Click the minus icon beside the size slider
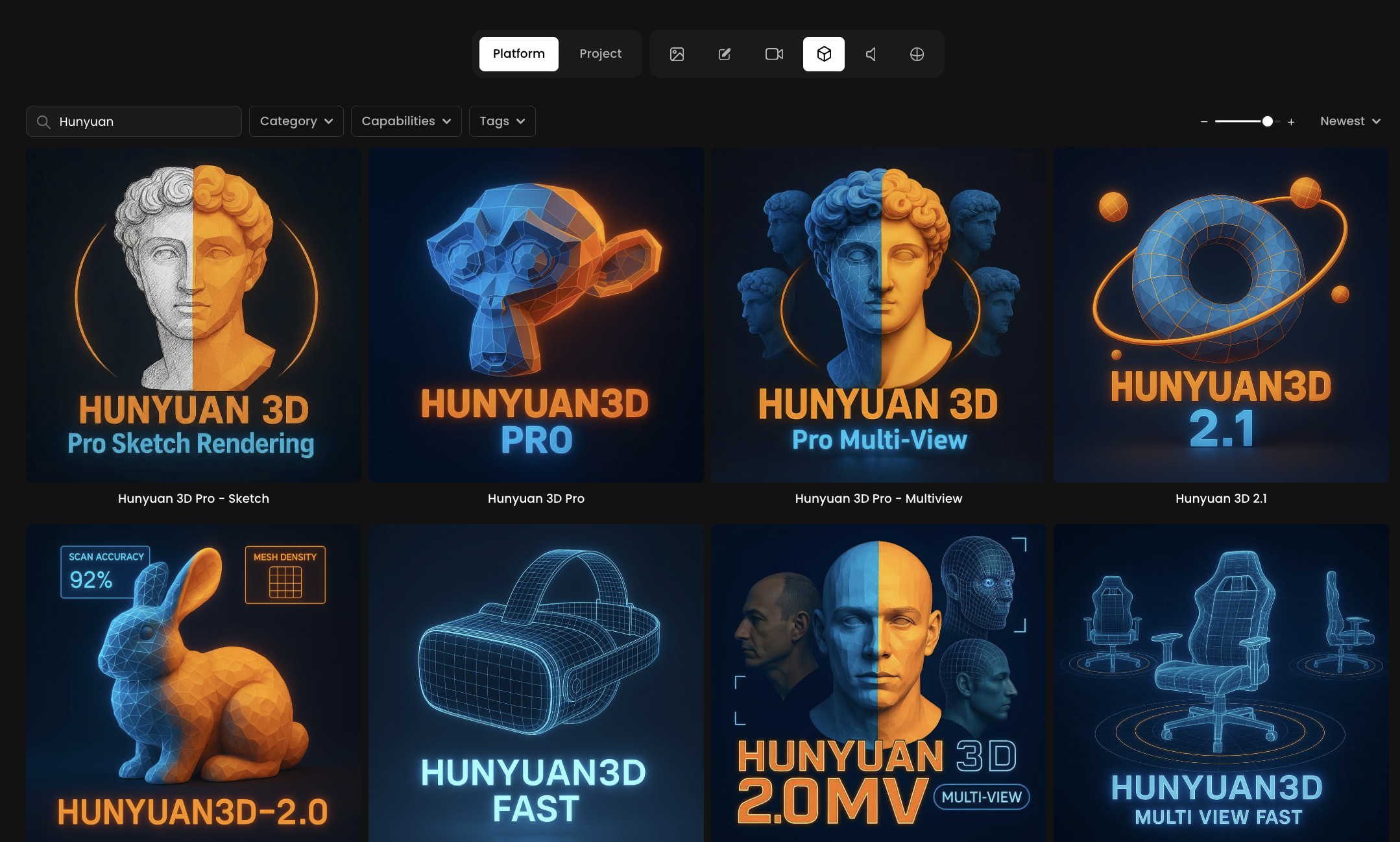 point(1204,122)
